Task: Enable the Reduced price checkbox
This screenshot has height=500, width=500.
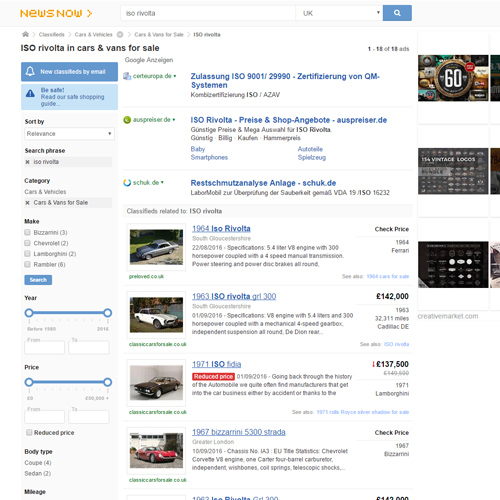Action: (29, 432)
